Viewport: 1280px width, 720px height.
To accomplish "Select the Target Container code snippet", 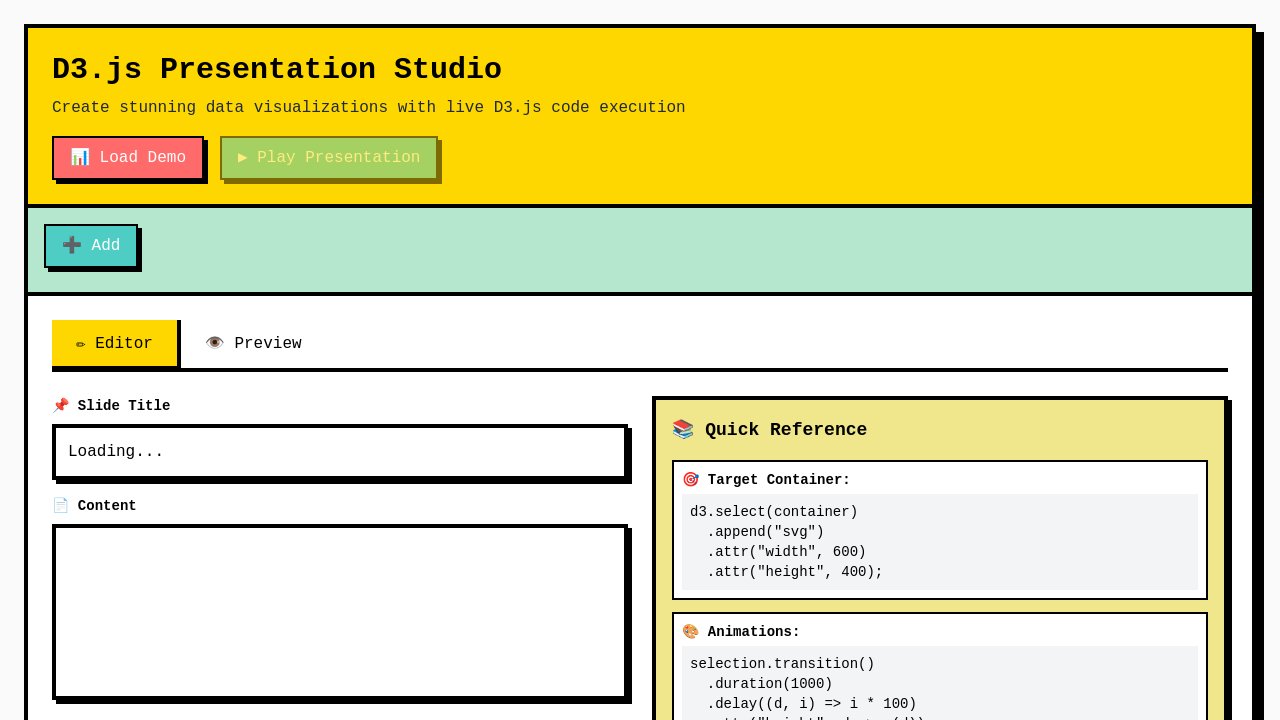I will (x=940, y=542).
